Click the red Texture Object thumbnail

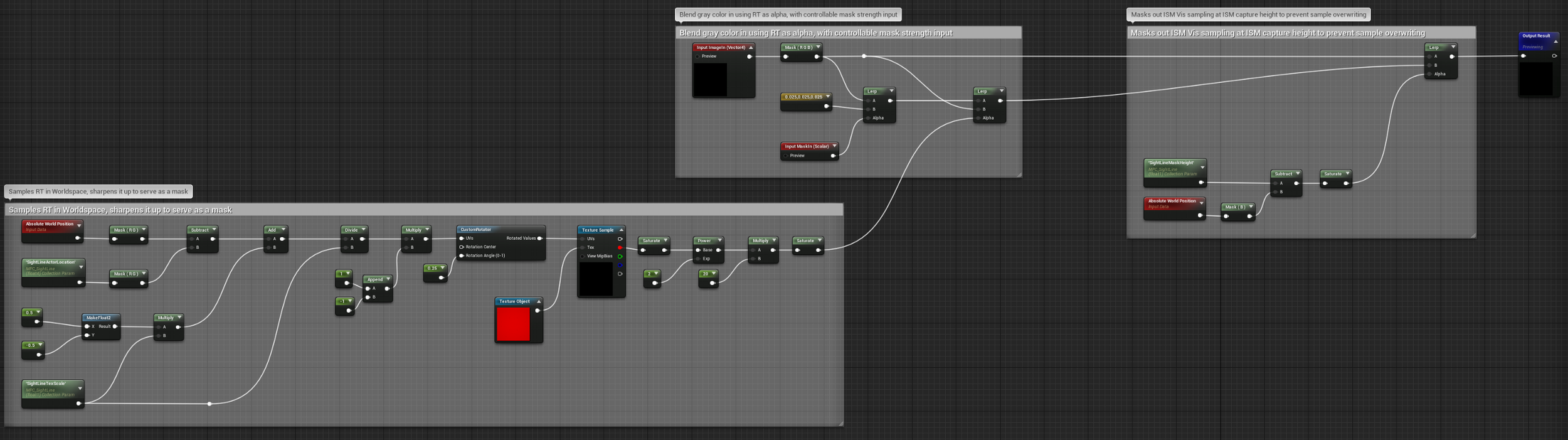pyautogui.click(x=513, y=324)
